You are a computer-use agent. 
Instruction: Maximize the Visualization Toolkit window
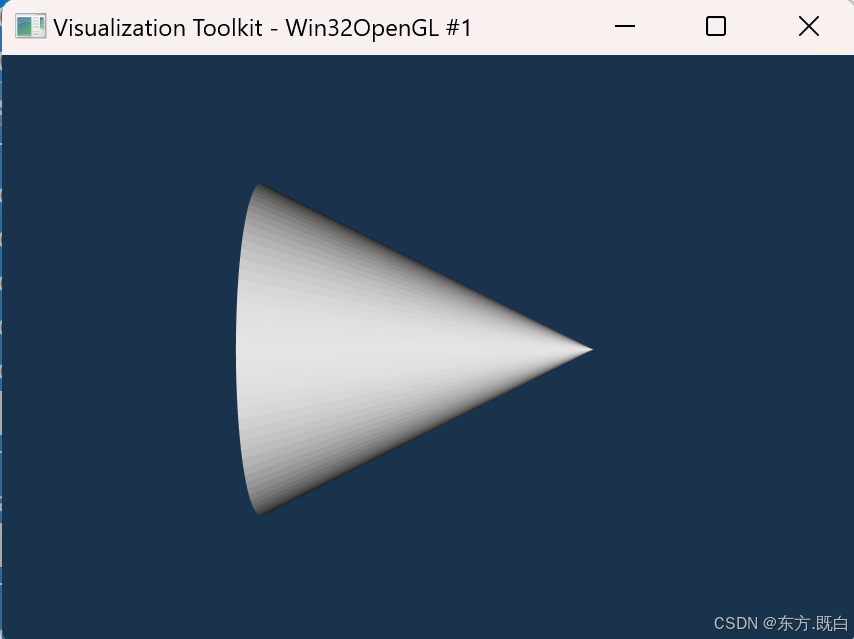716,26
